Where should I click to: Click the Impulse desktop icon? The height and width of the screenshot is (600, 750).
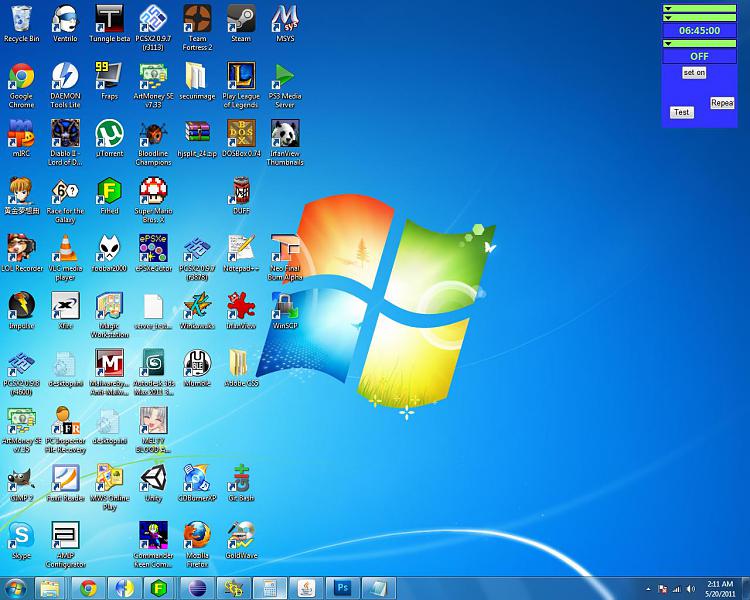click(x=21, y=311)
